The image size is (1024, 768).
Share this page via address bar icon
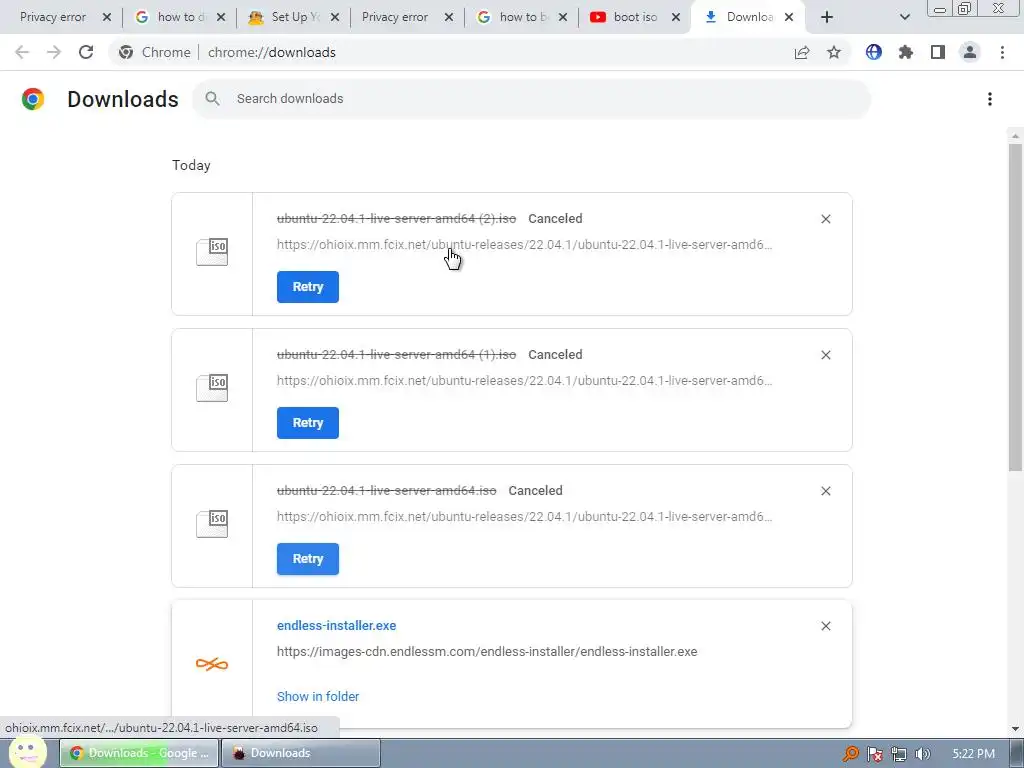point(802,52)
